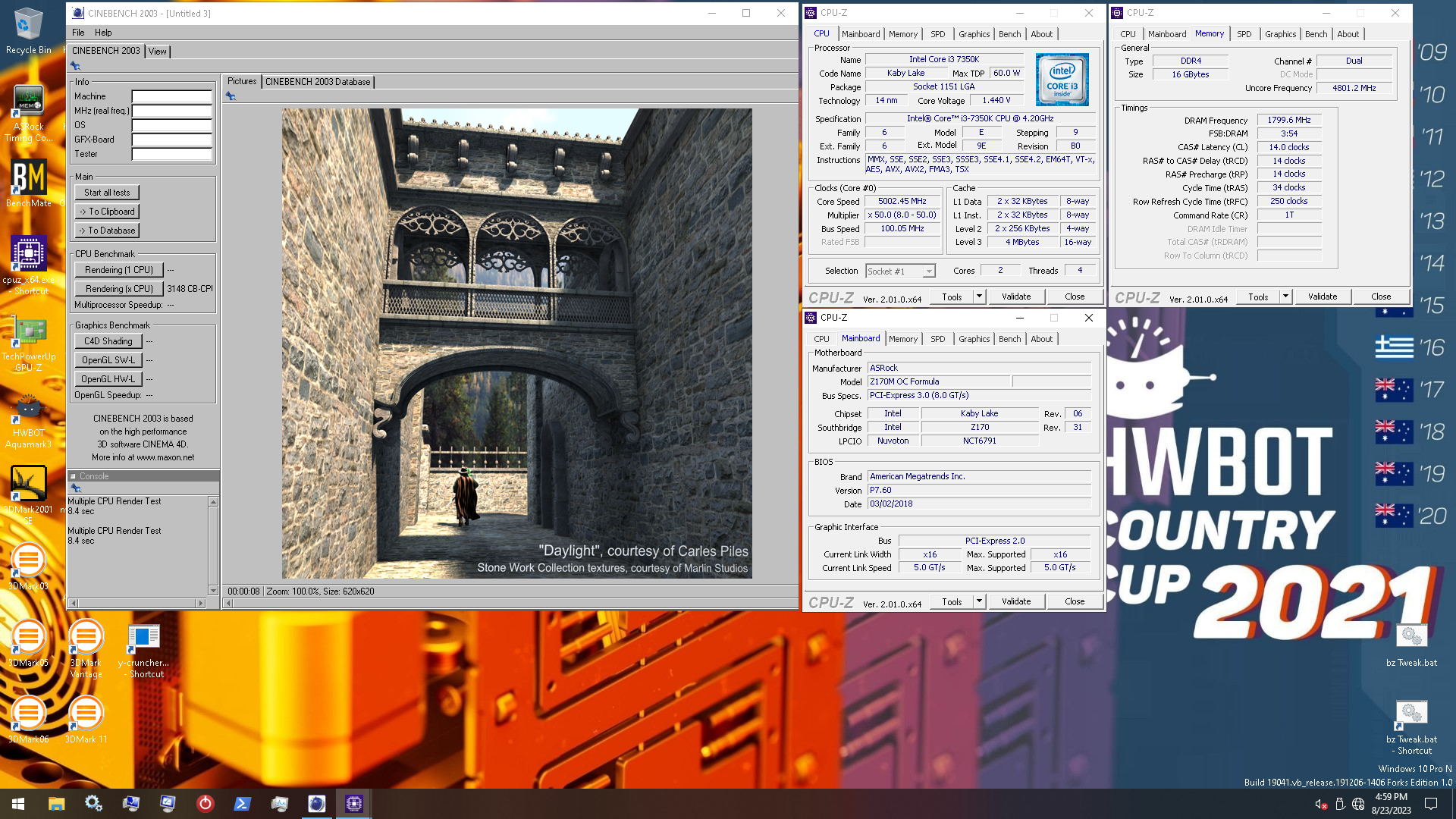Open the gears settings icon in taskbar

(x=93, y=804)
